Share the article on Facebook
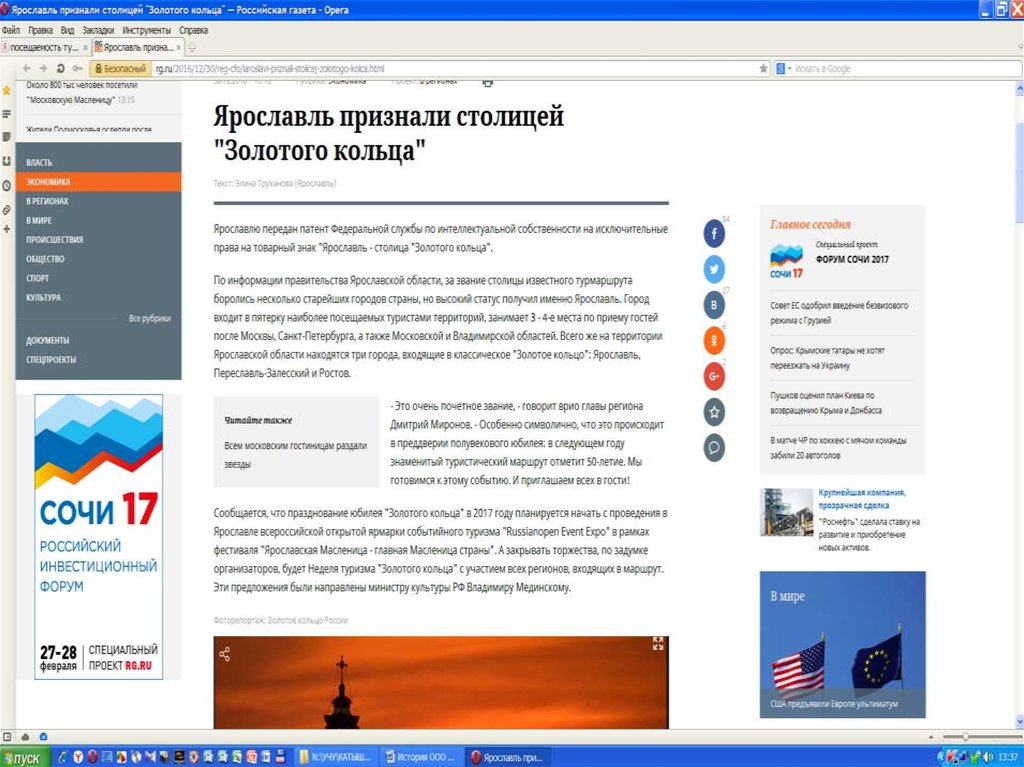The image size is (1024, 767). (x=714, y=233)
